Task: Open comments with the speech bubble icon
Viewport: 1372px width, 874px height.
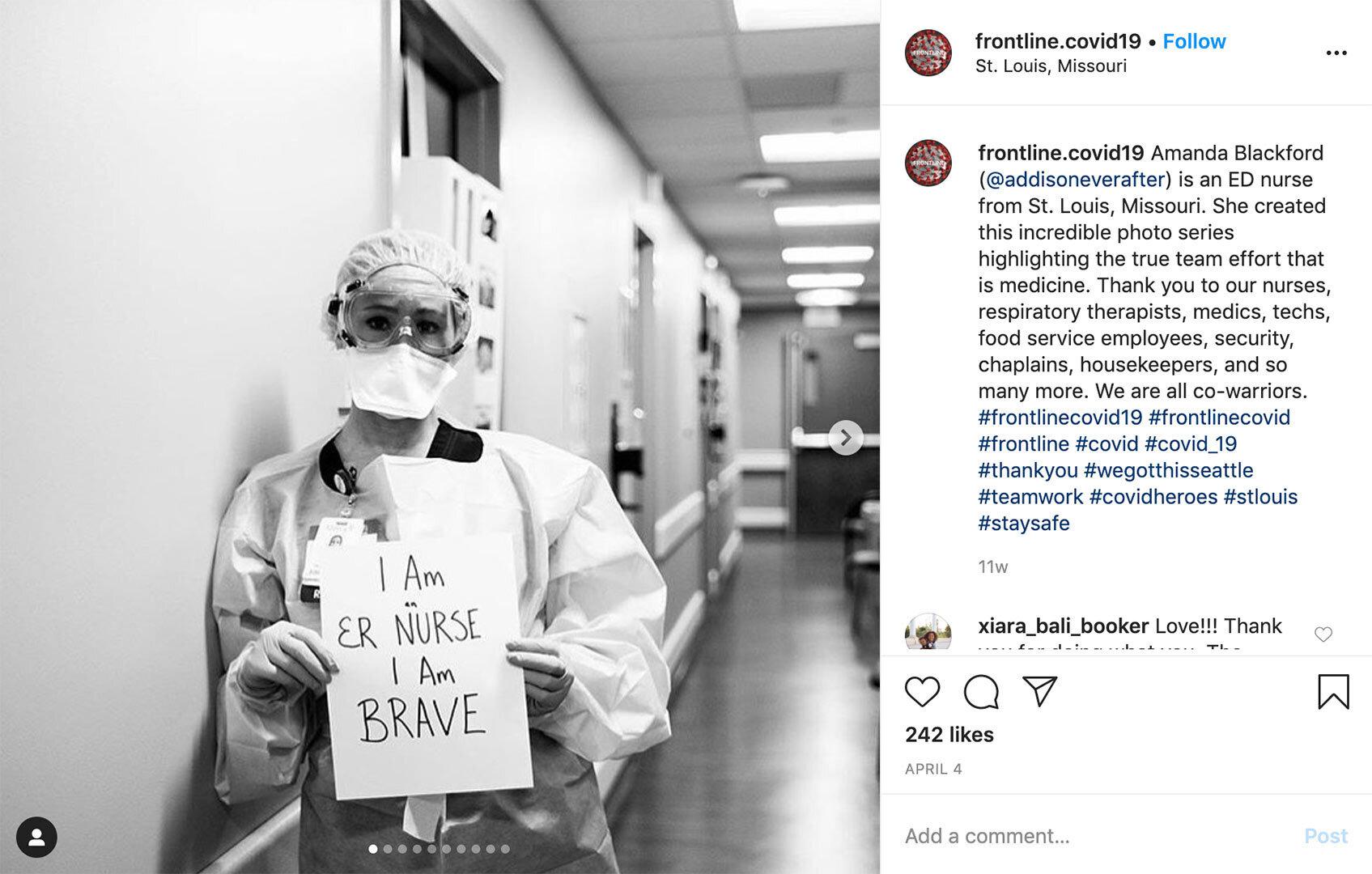Action: (981, 692)
